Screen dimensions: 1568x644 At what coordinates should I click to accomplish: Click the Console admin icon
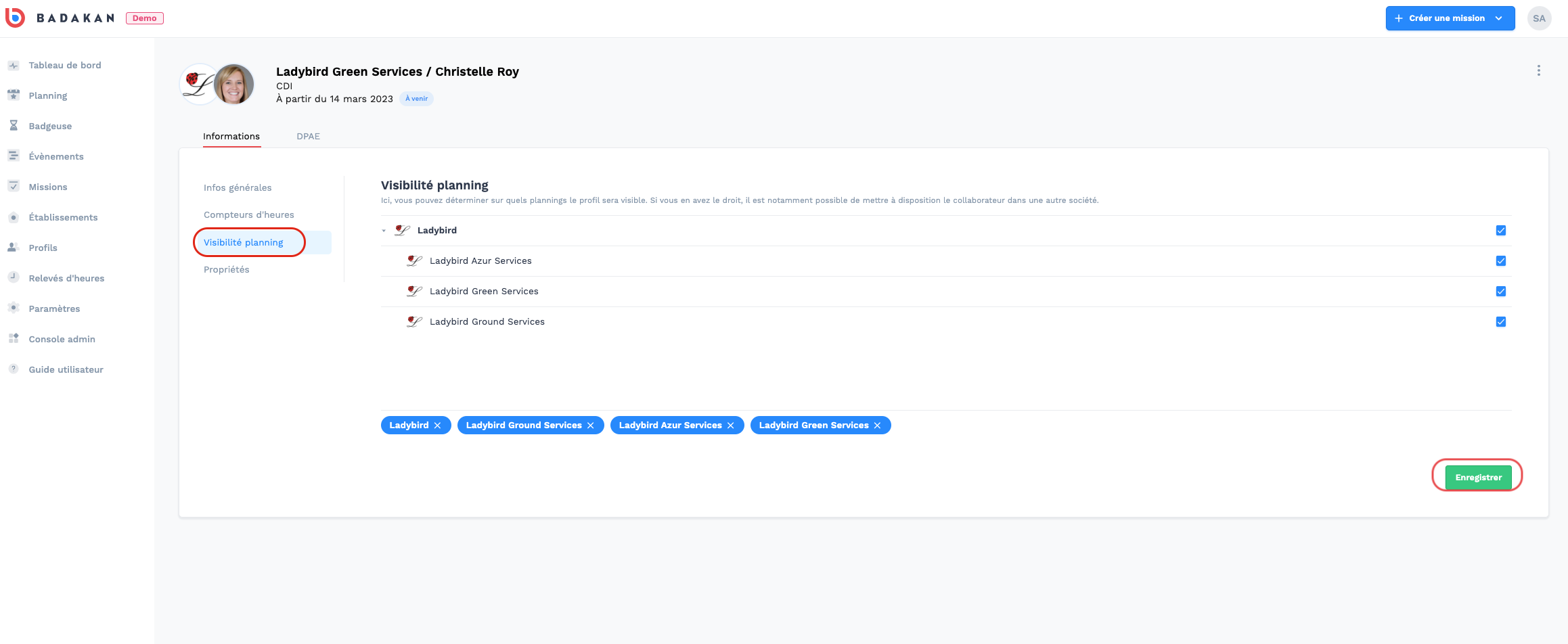pyautogui.click(x=14, y=338)
